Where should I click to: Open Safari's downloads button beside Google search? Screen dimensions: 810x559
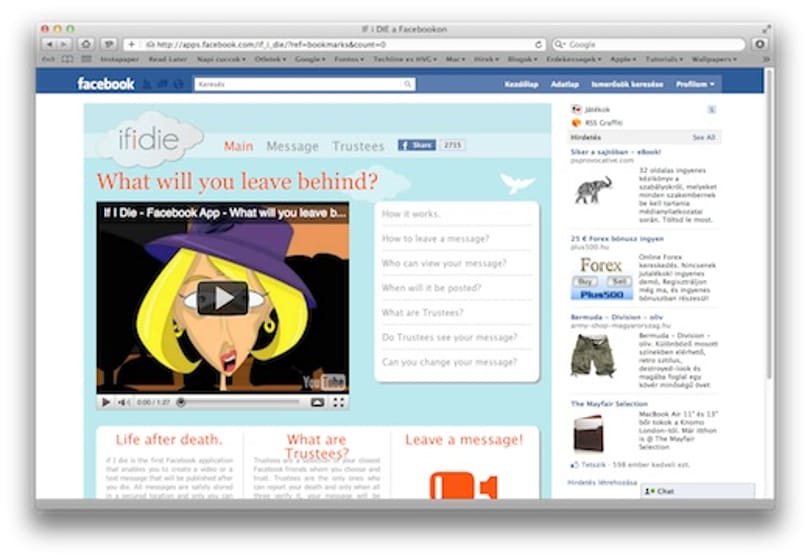[x=759, y=44]
